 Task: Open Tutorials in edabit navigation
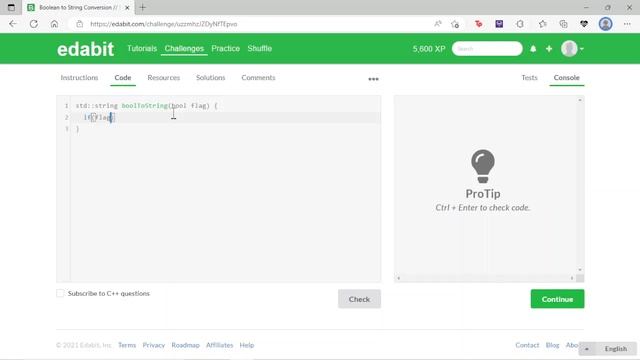[142, 49]
